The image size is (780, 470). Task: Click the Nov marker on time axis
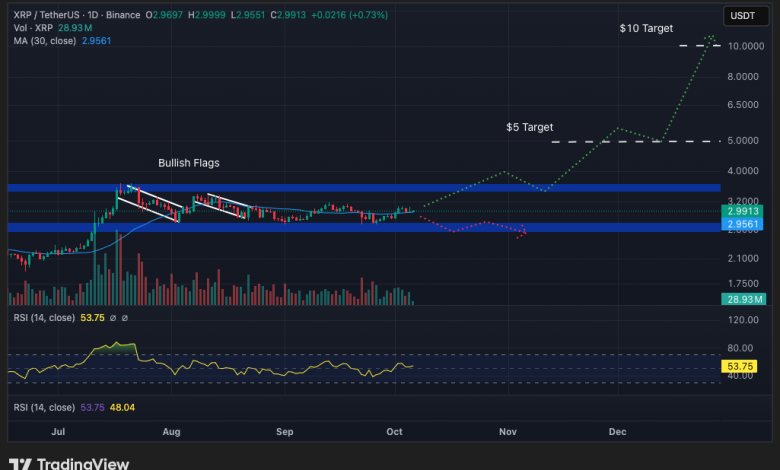pyautogui.click(x=508, y=432)
